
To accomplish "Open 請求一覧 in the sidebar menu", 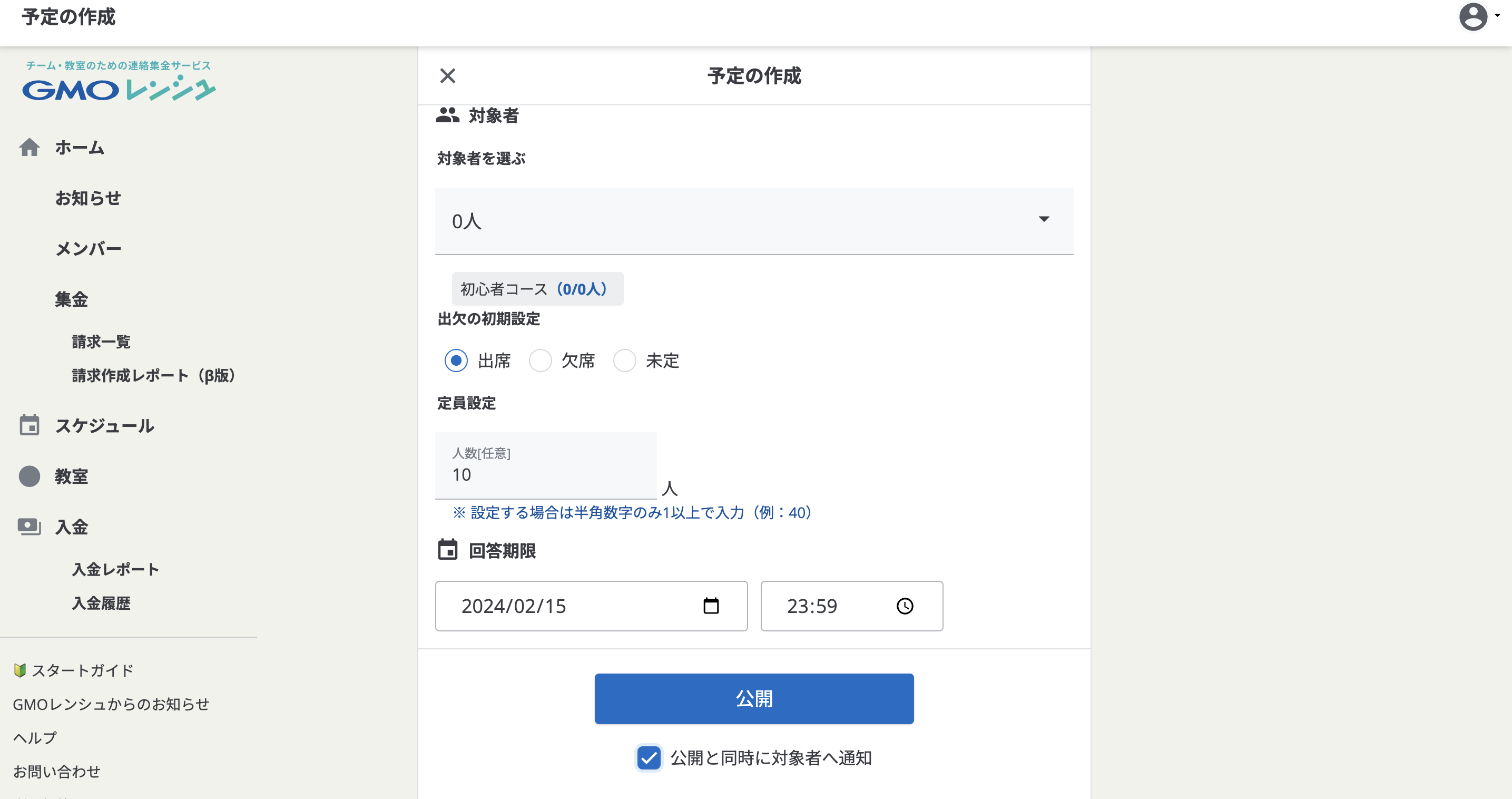I will point(101,342).
